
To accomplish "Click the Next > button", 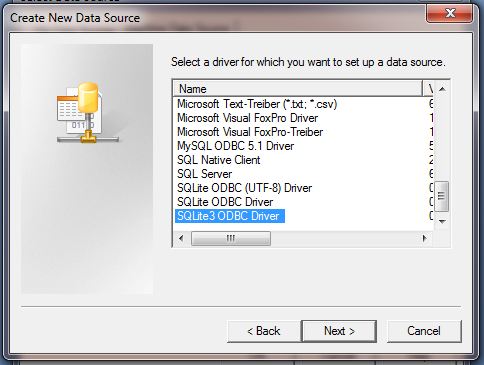I will tap(339, 331).
